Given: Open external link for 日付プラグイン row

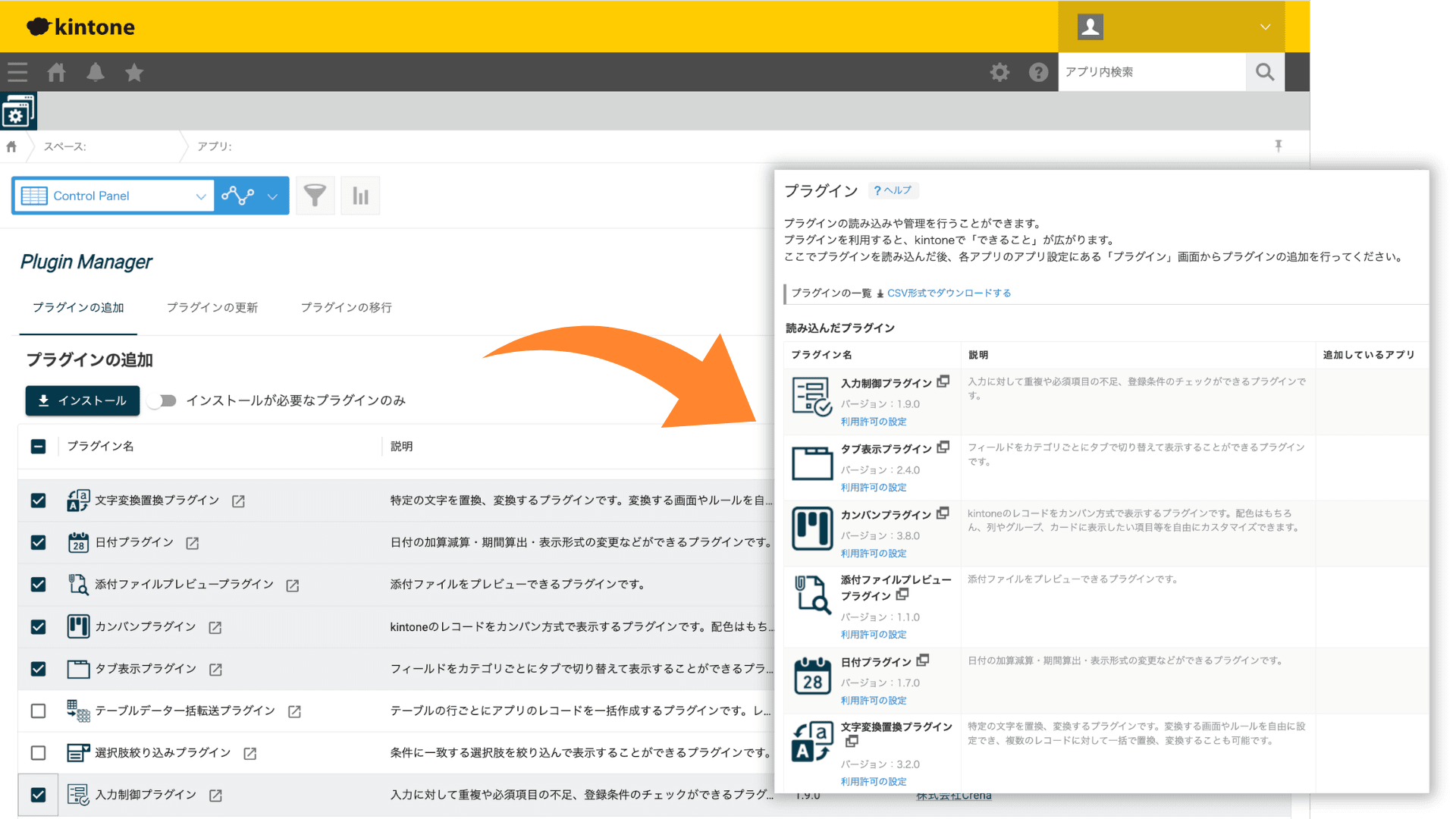Looking at the screenshot, I should (193, 544).
